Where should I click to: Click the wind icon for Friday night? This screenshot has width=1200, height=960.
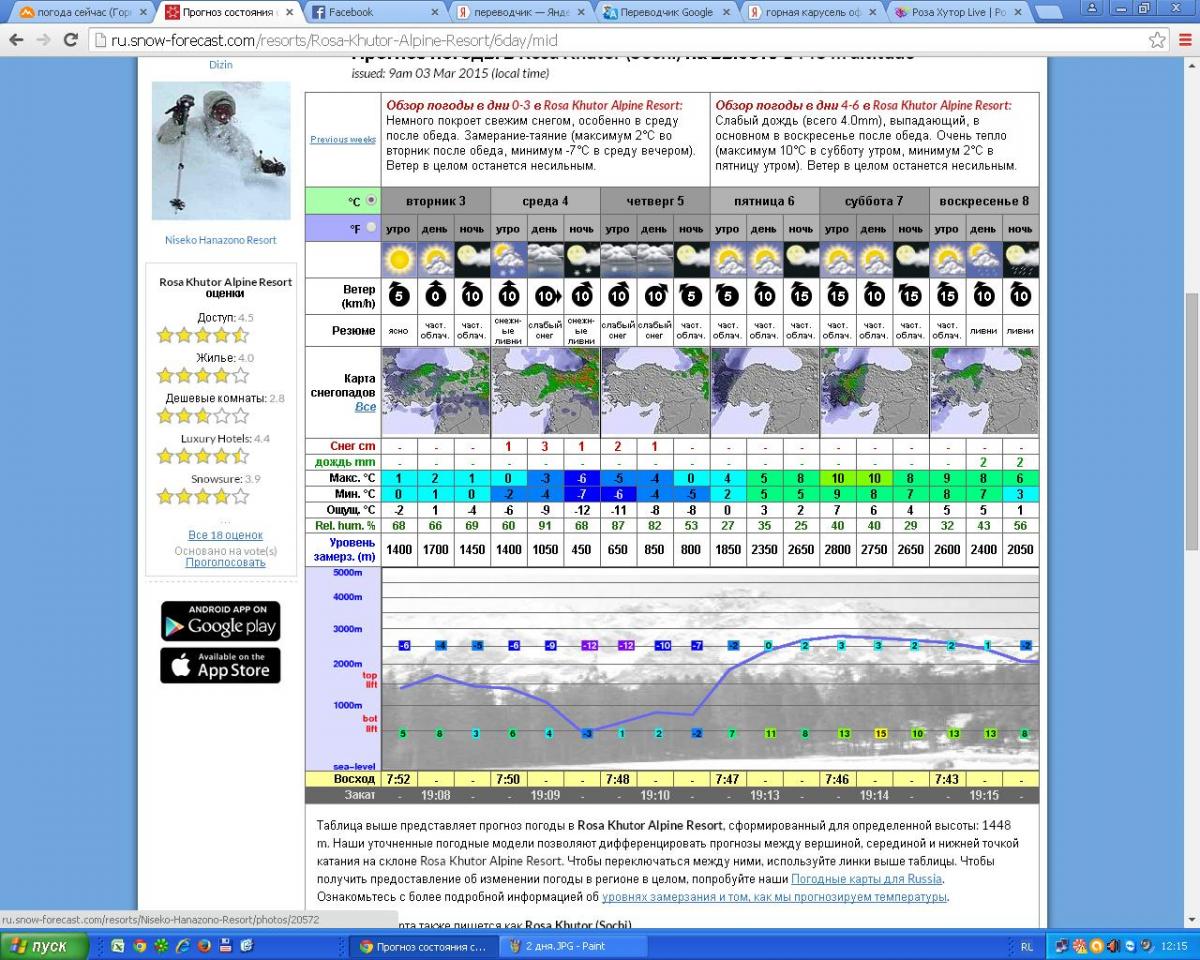coord(800,296)
